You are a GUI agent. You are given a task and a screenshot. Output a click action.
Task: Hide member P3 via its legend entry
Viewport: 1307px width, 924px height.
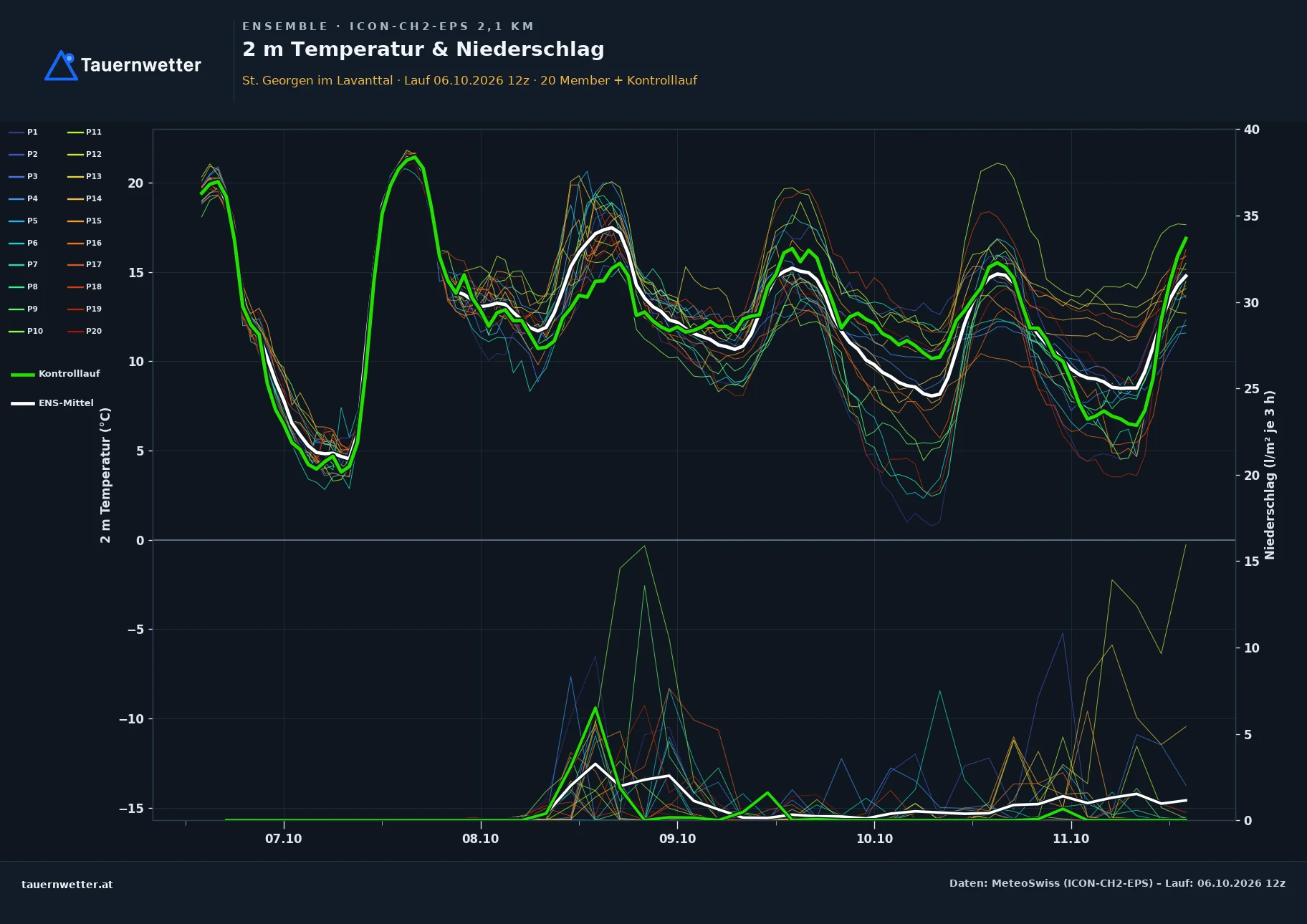click(x=24, y=176)
